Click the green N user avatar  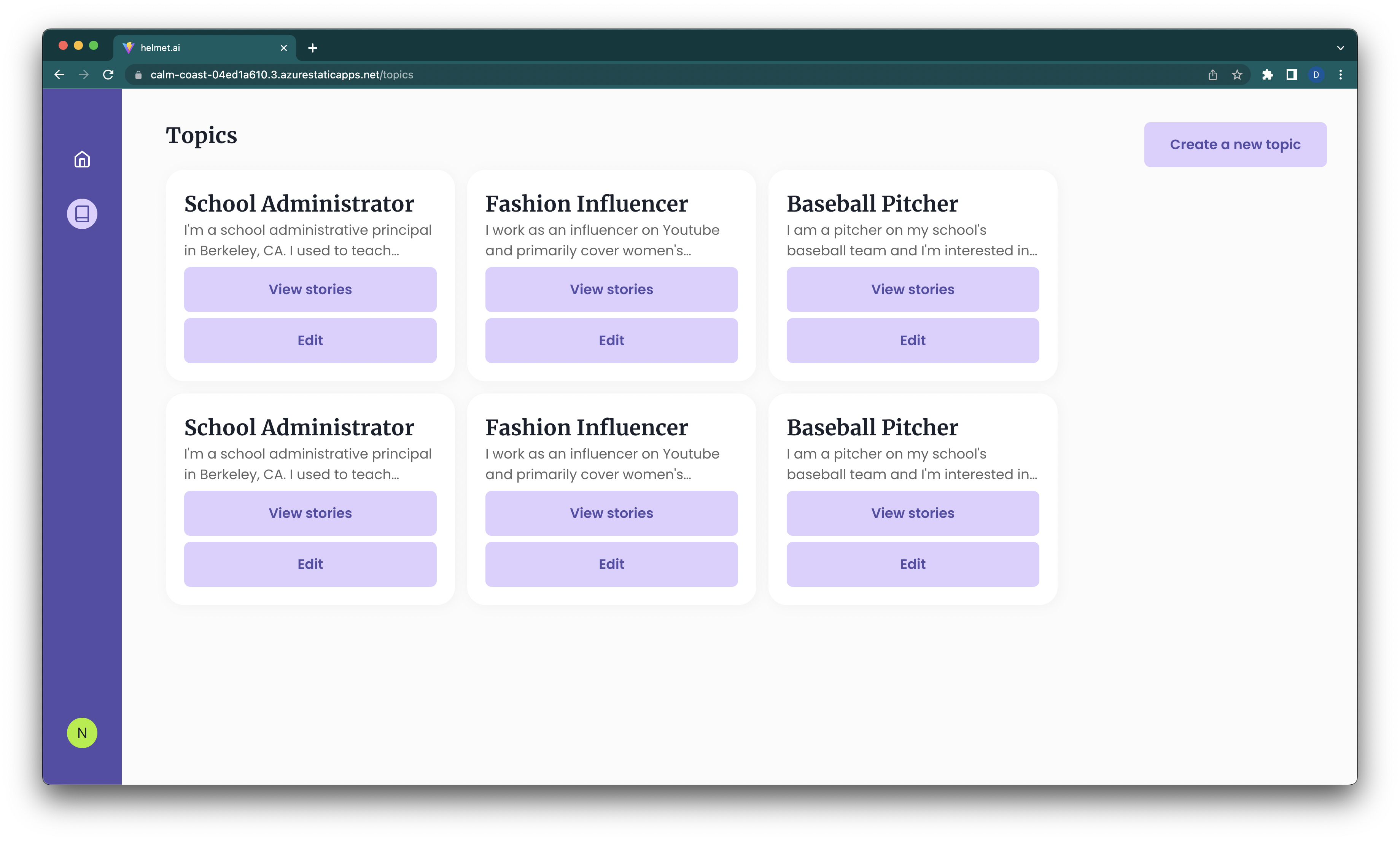[82, 733]
